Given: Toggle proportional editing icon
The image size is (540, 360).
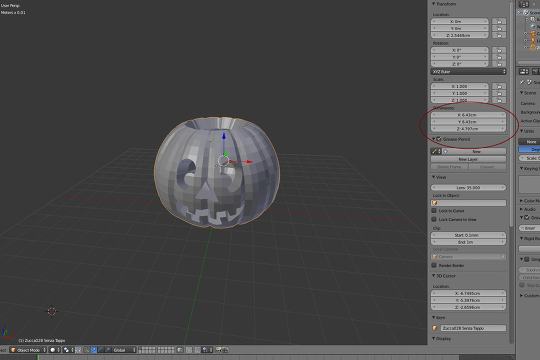Looking at the screenshot, I should click(x=189, y=350).
